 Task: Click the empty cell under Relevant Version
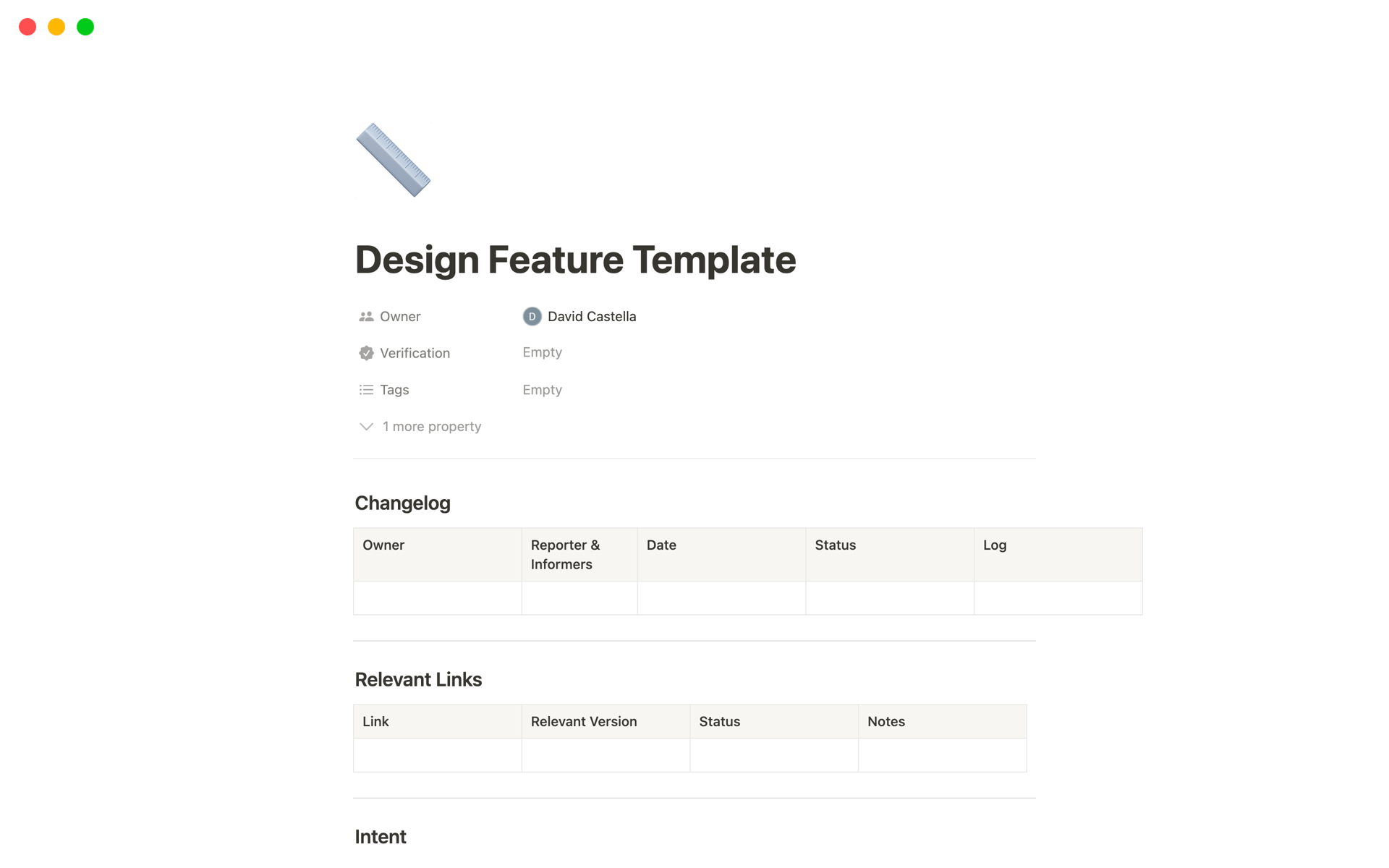[606, 755]
